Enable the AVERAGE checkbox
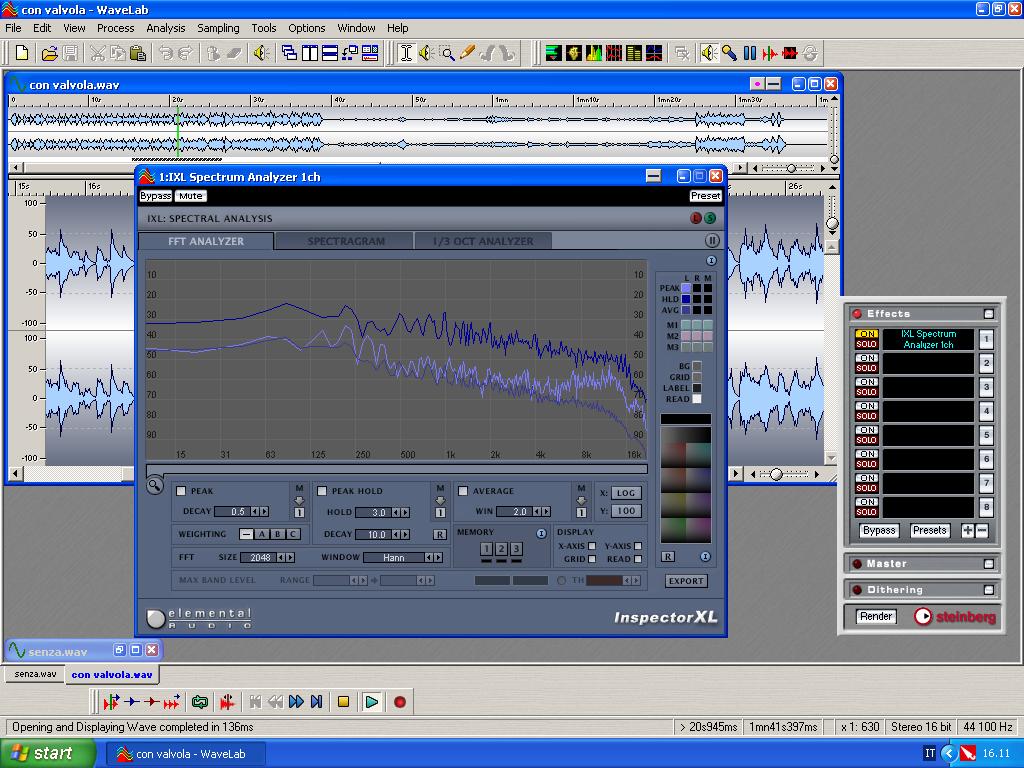 coord(463,491)
